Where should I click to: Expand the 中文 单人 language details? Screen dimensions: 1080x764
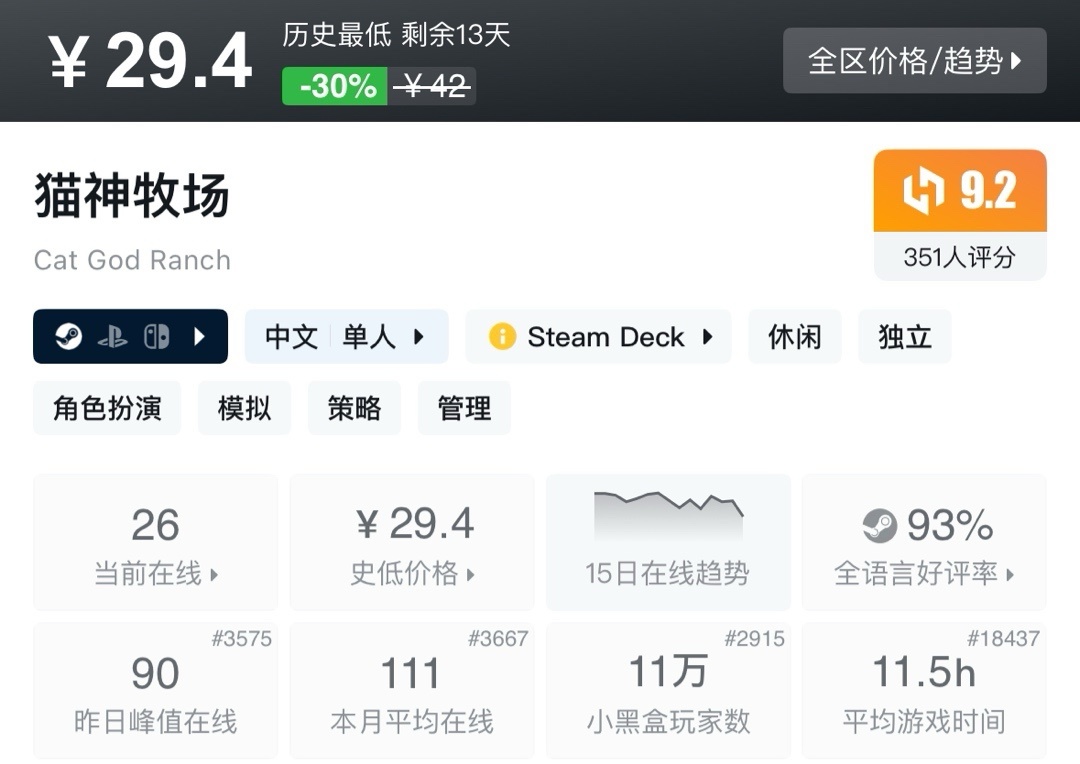click(x=346, y=337)
